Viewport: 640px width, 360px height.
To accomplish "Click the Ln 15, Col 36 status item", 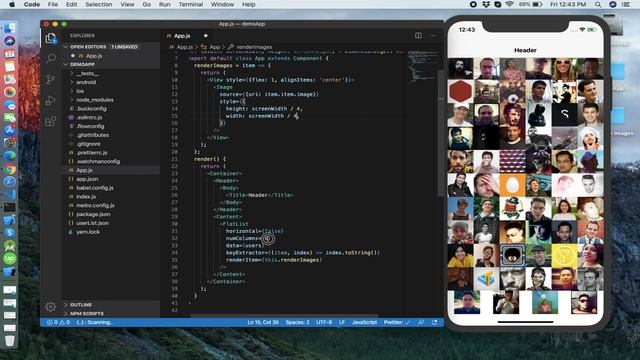I will [x=263, y=322].
